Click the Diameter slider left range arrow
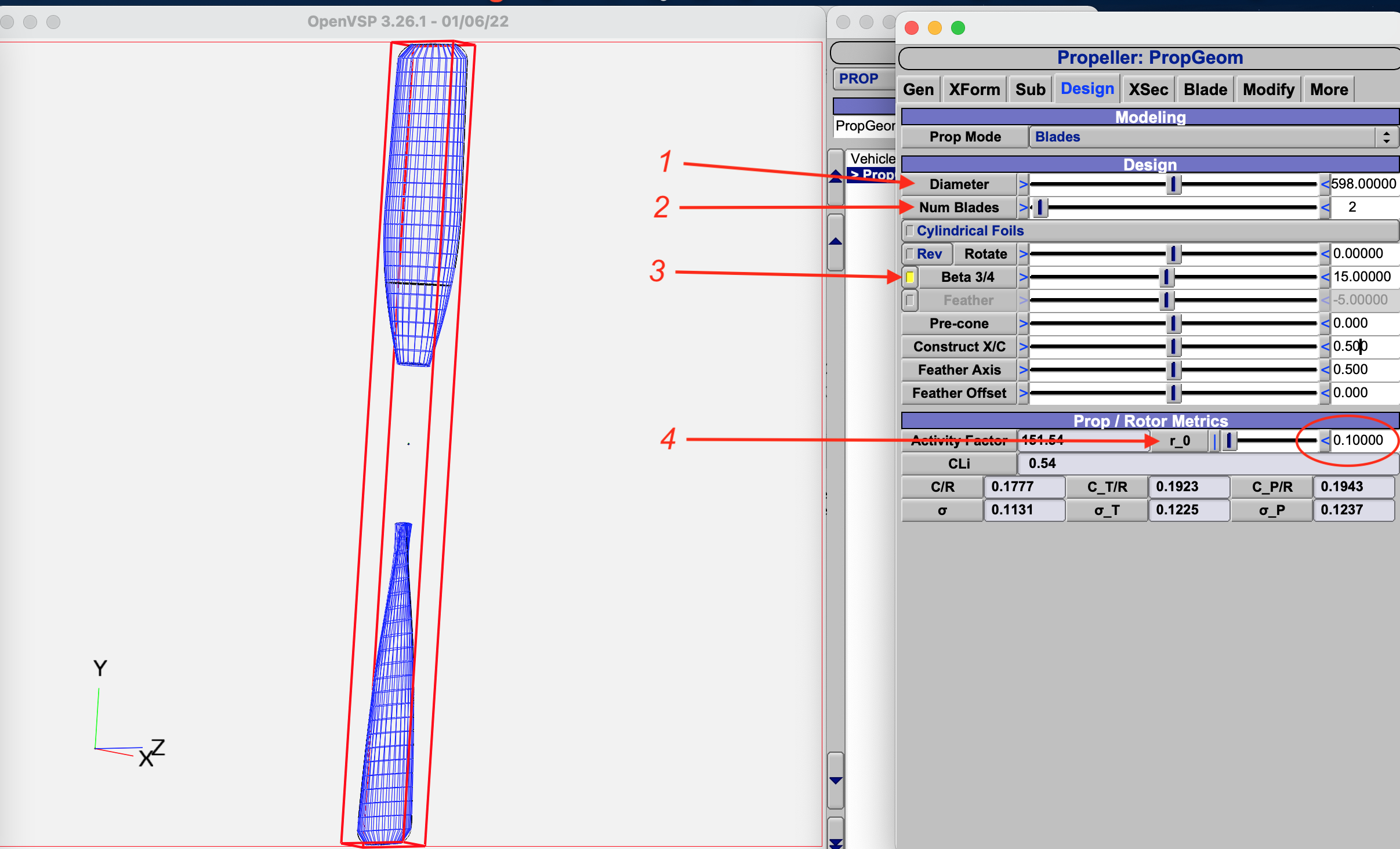The image size is (1400, 849). (1023, 184)
